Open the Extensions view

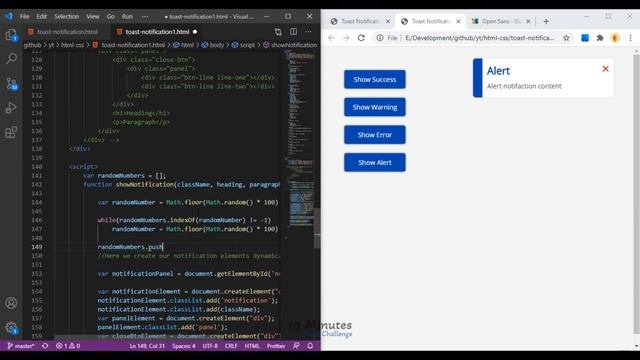11,132
